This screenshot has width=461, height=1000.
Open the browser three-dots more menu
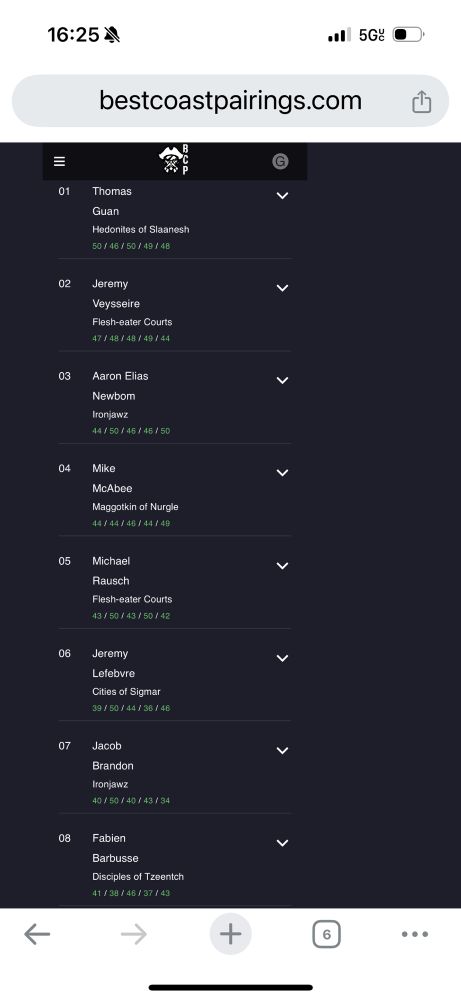click(415, 934)
